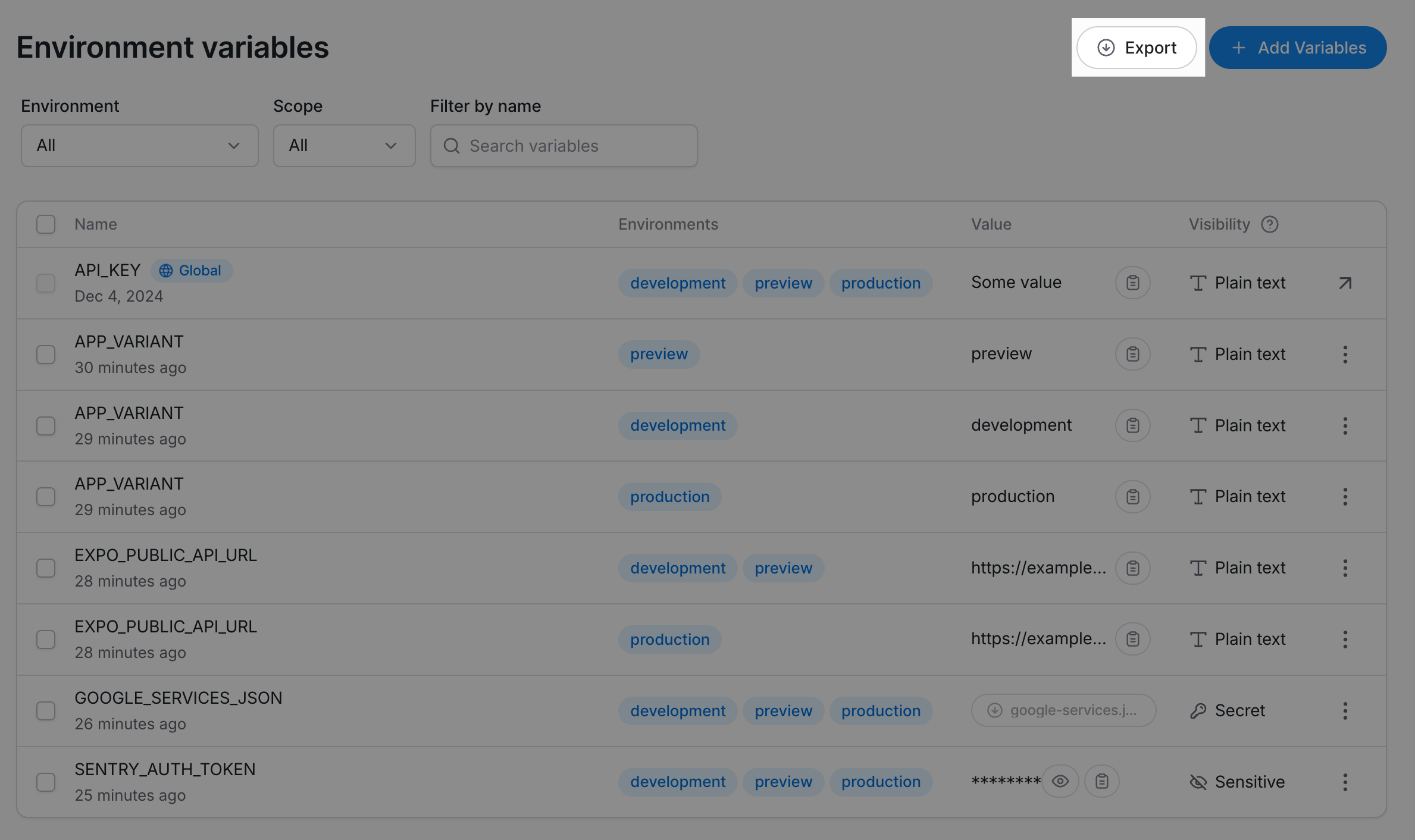Open the options menu for the preview APP_VARIANT
This screenshot has width=1415, height=840.
1345,355
